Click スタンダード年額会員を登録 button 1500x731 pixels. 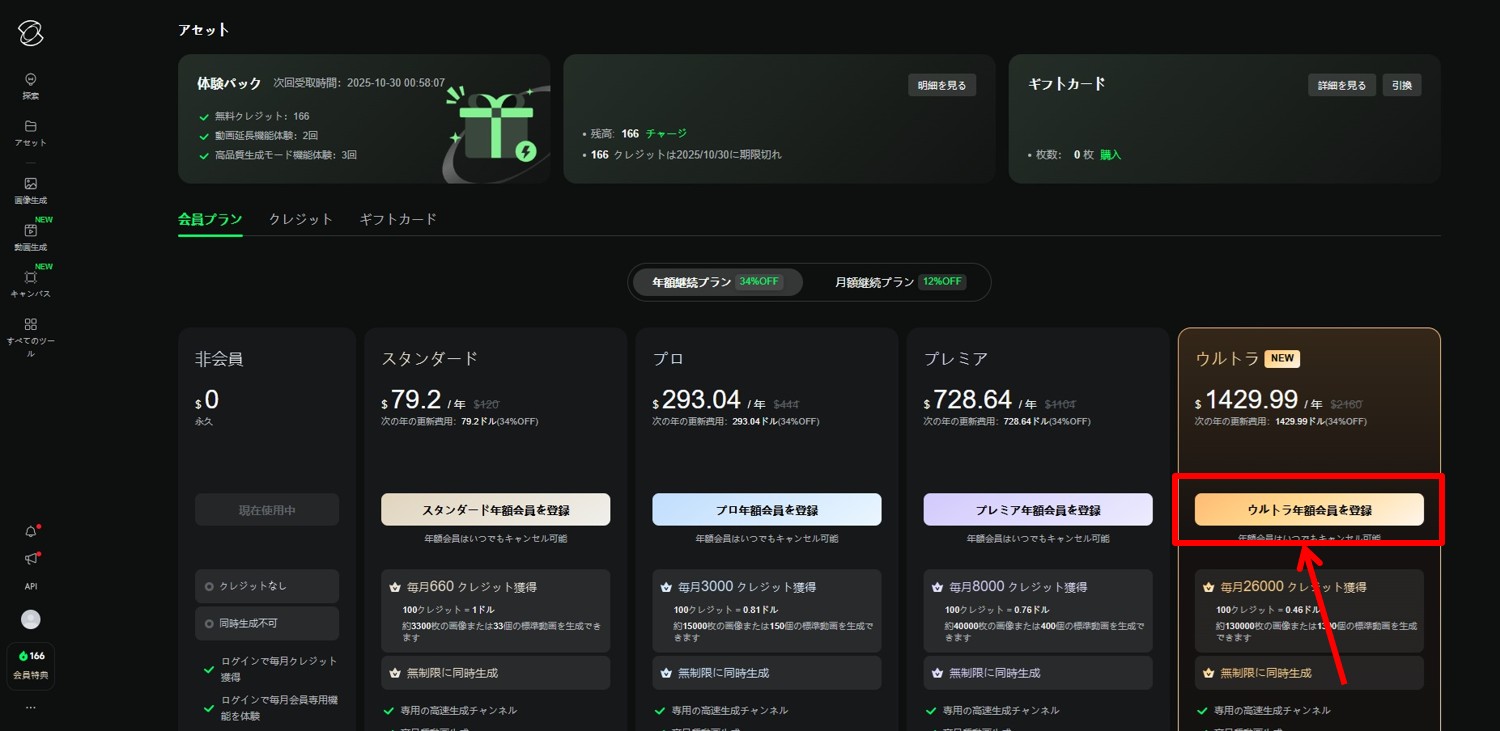(x=495, y=510)
